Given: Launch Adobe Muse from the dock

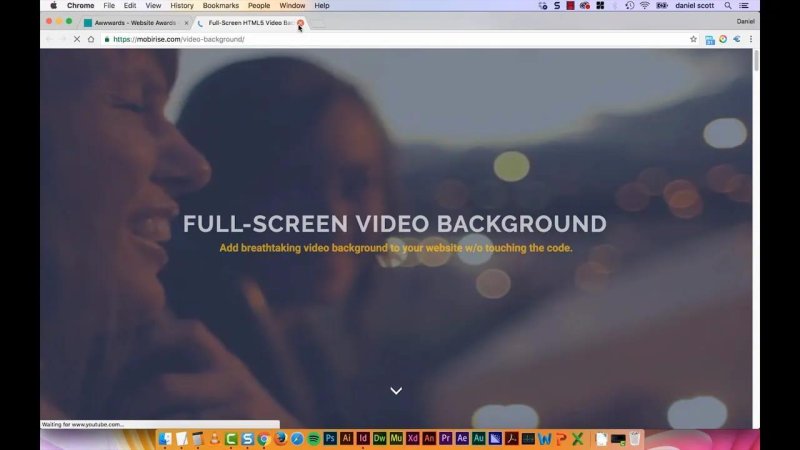Looking at the screenshot, I should [x=396, y=438].
